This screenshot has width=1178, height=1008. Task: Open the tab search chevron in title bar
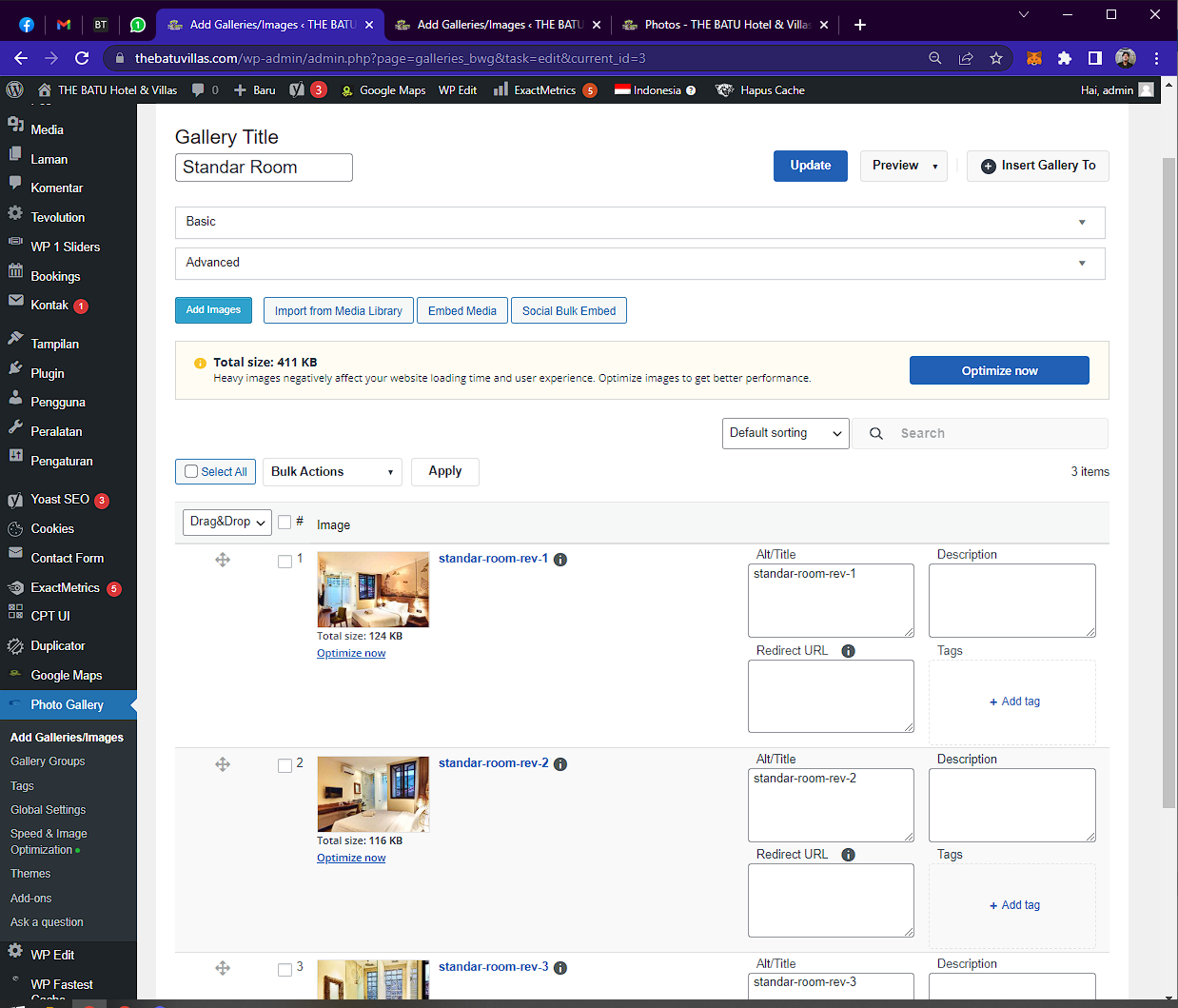tap(1024, 14)
